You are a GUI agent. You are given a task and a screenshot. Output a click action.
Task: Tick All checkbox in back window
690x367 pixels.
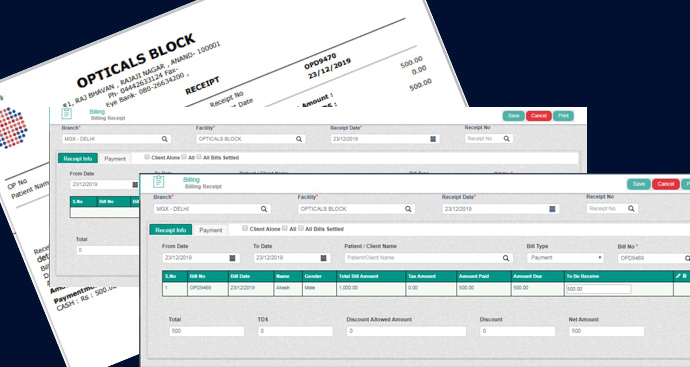pyautogui.click(x=184, y=157)
